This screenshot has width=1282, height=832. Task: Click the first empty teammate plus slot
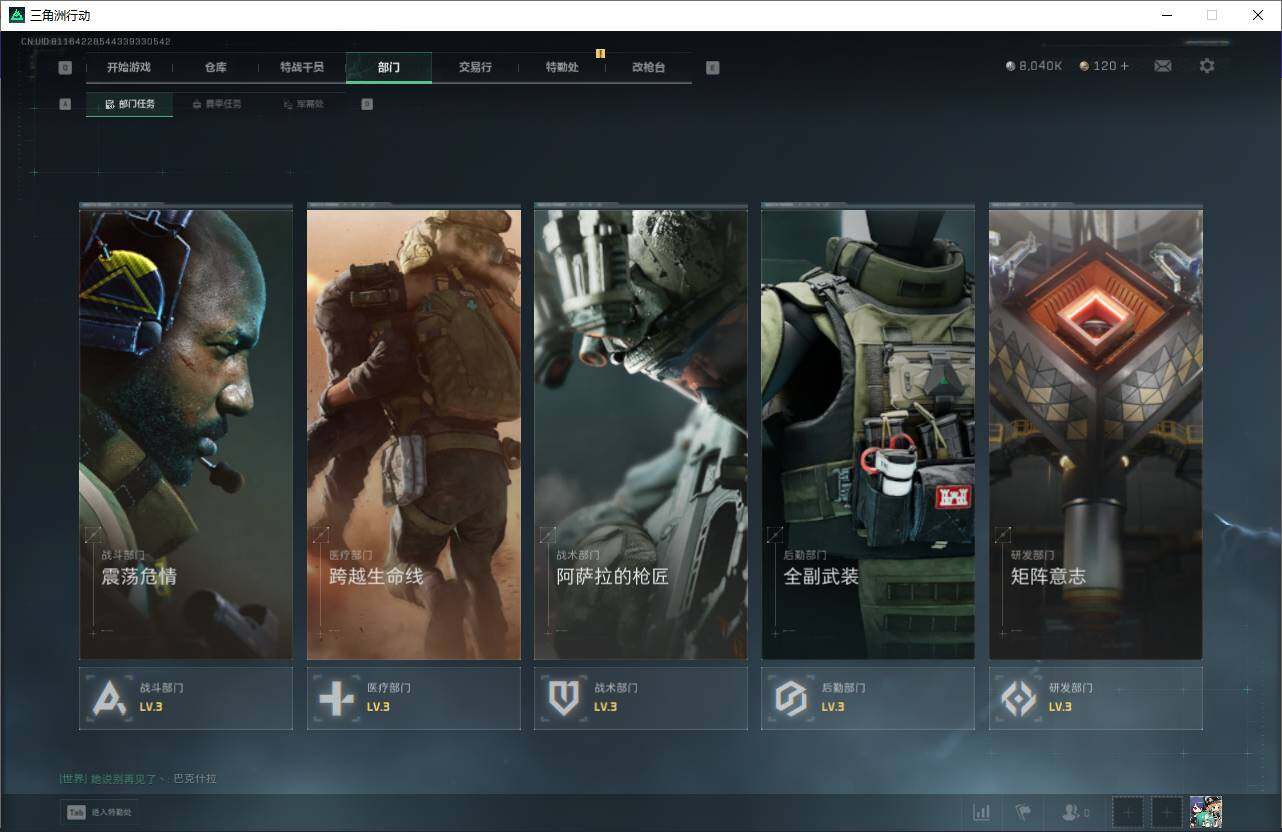pos(1128,812)
